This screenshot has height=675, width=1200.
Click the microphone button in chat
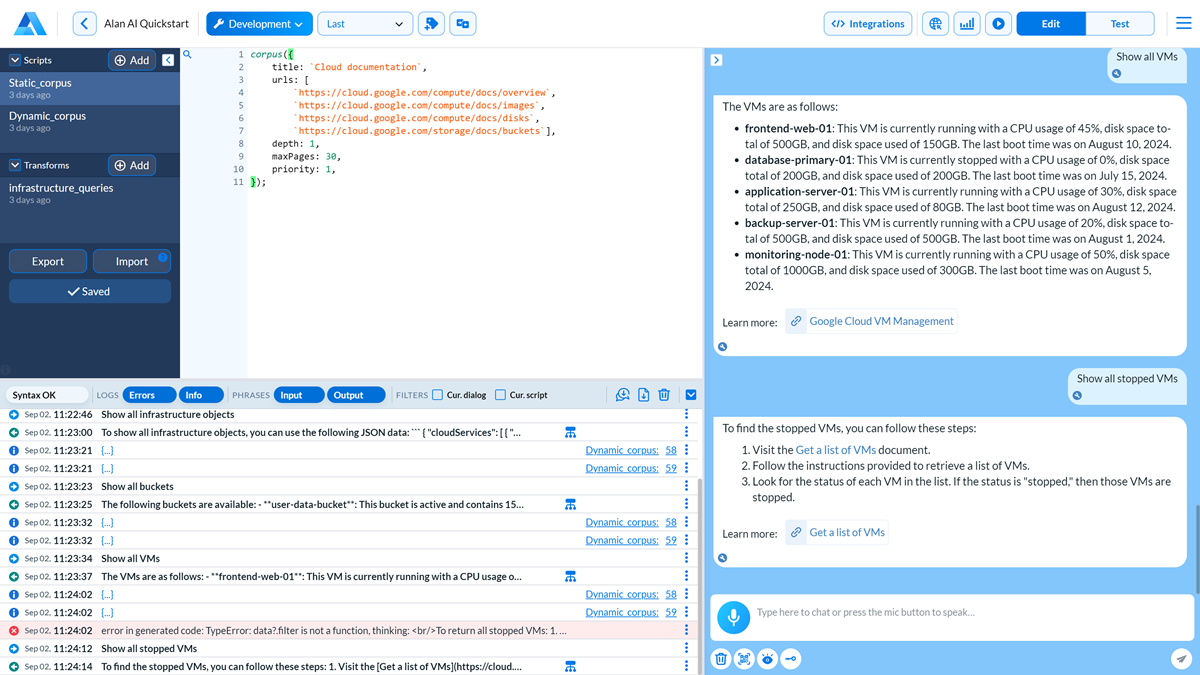click(x=733, y=617)
